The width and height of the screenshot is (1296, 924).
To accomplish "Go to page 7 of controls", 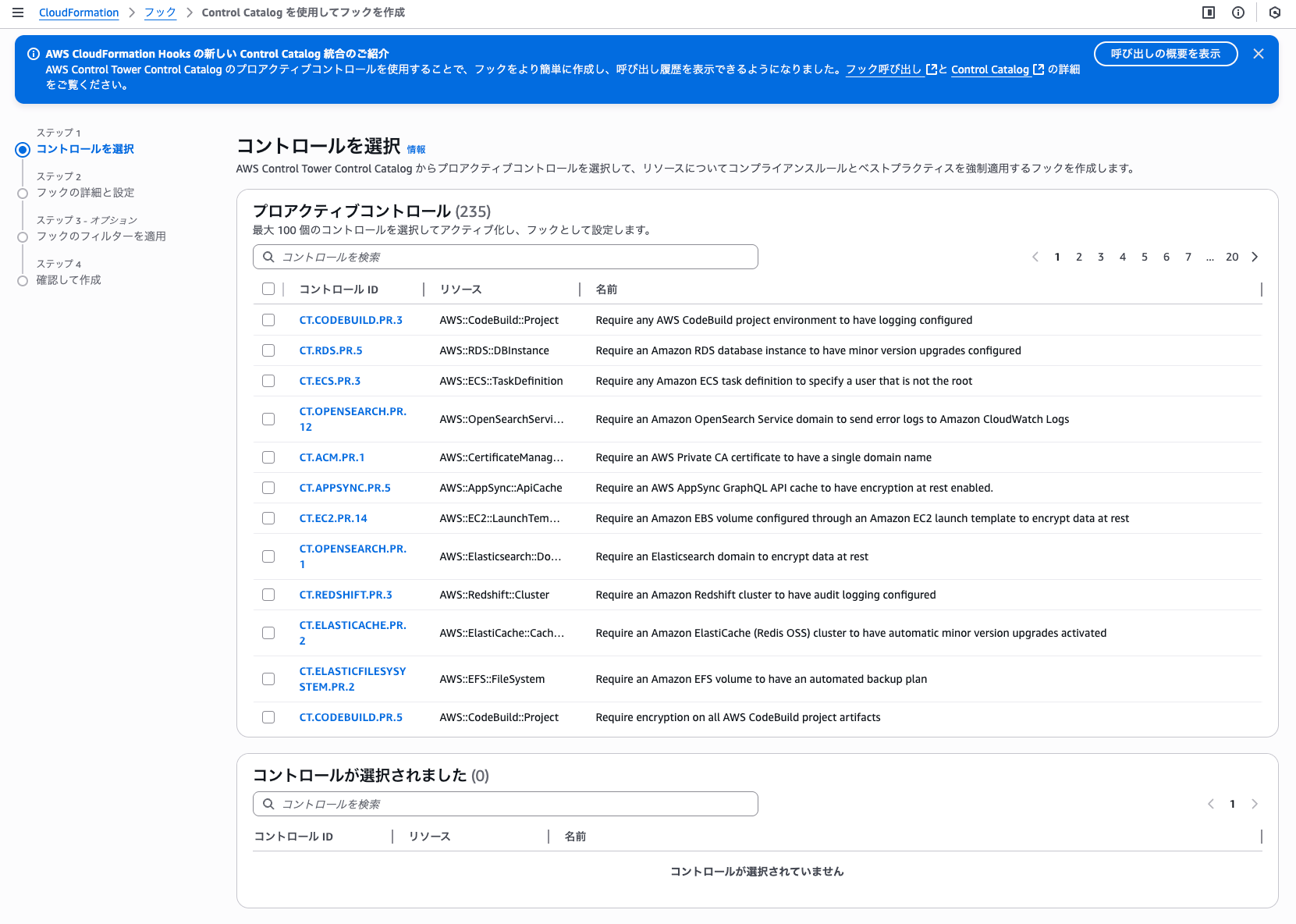I will coord(1188,257).
